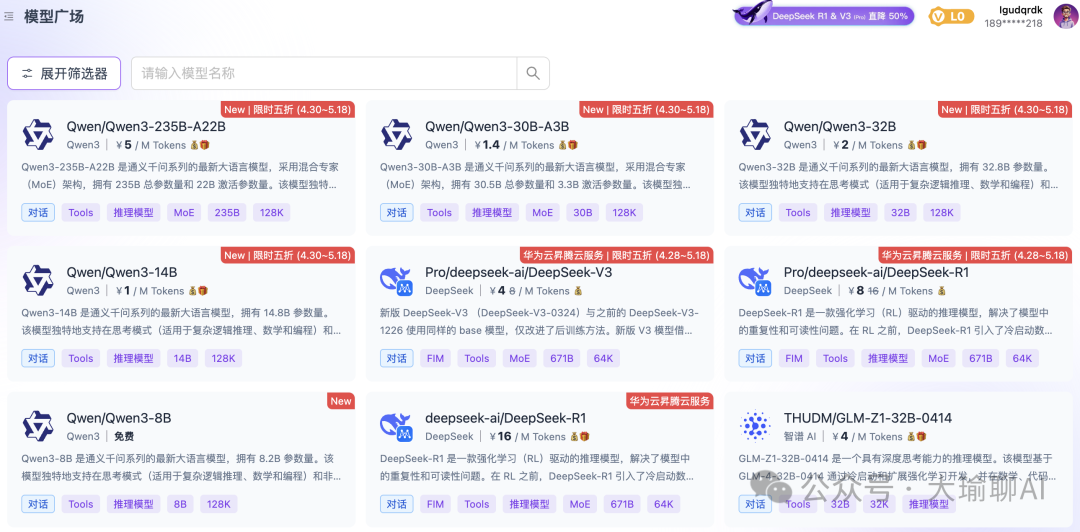Click the 671B tag on Pro DeepSeek-R1 card
The image size is (1080, 532).
(x=980, y=358)
